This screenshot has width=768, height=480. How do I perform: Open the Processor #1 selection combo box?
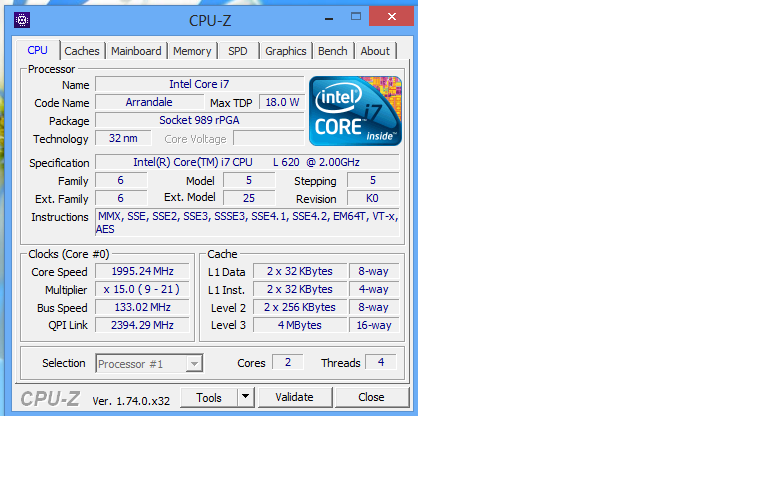coord(149,363)
